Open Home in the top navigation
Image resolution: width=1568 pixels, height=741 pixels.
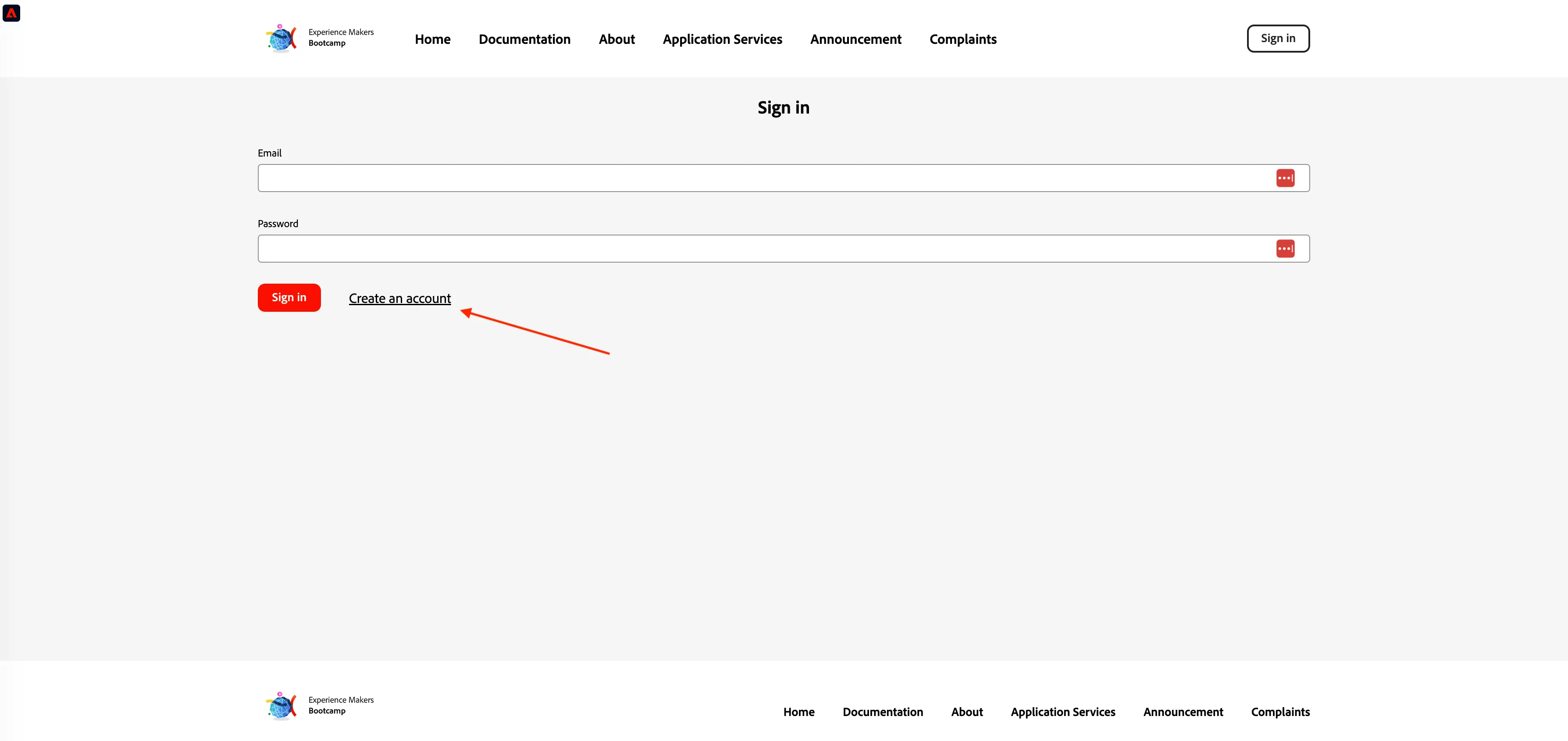pos(433,39)
